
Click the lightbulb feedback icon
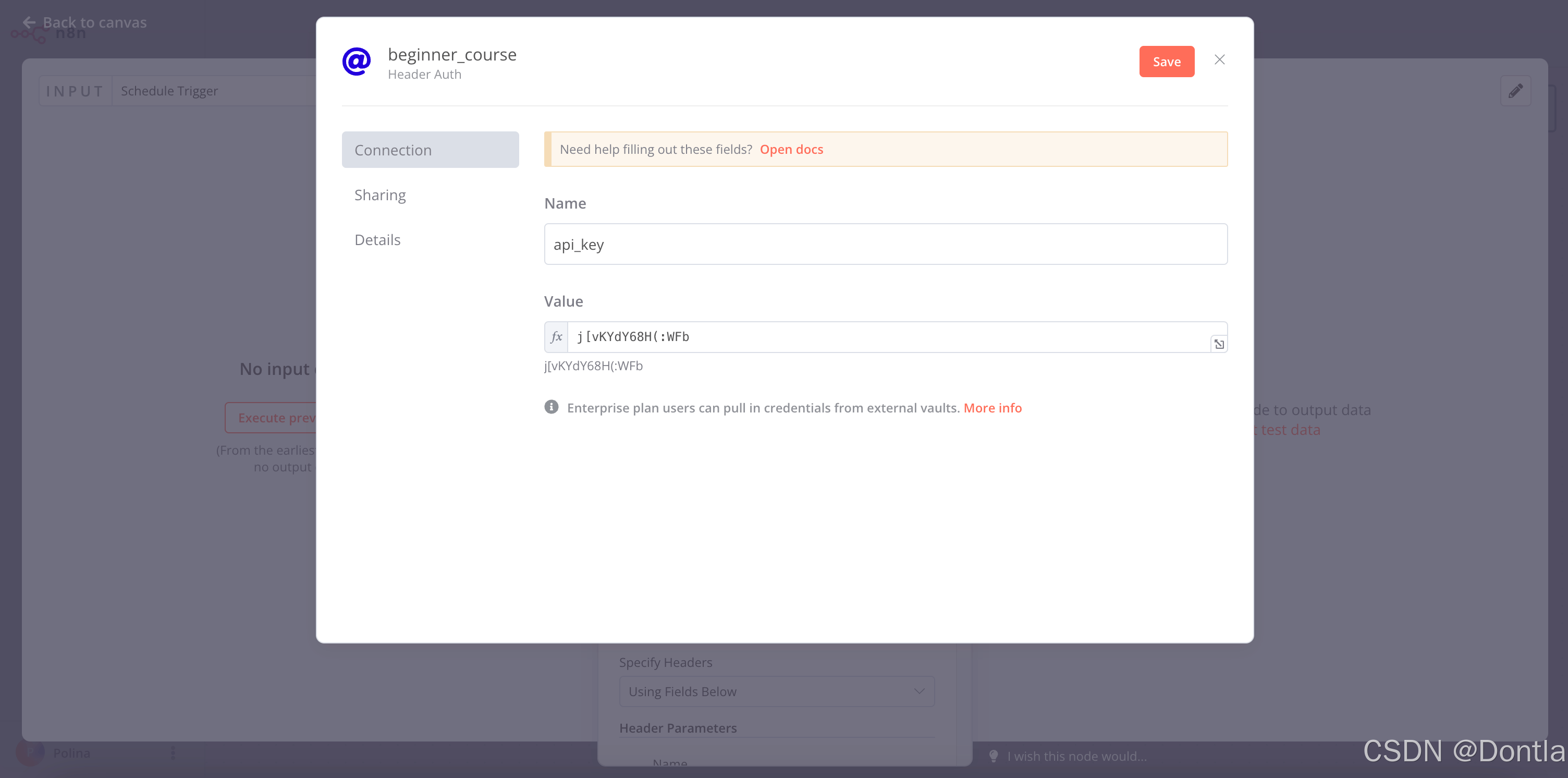[x=993, y=756]
